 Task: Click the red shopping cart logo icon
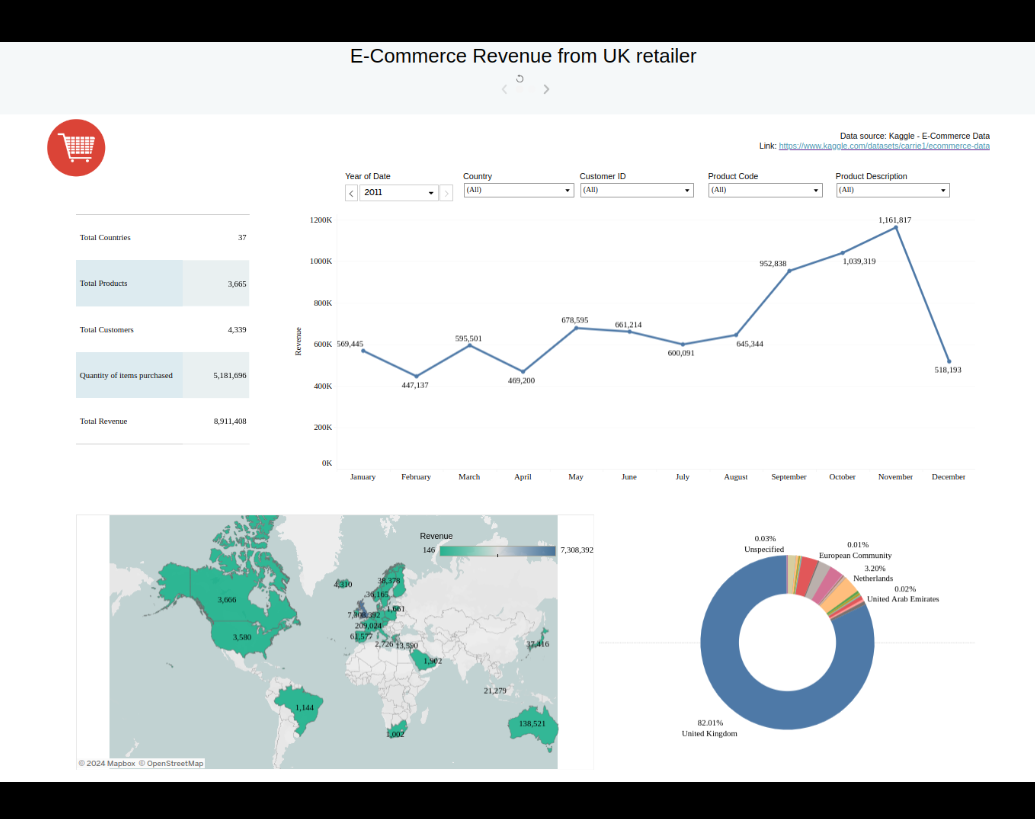point(75,147)
